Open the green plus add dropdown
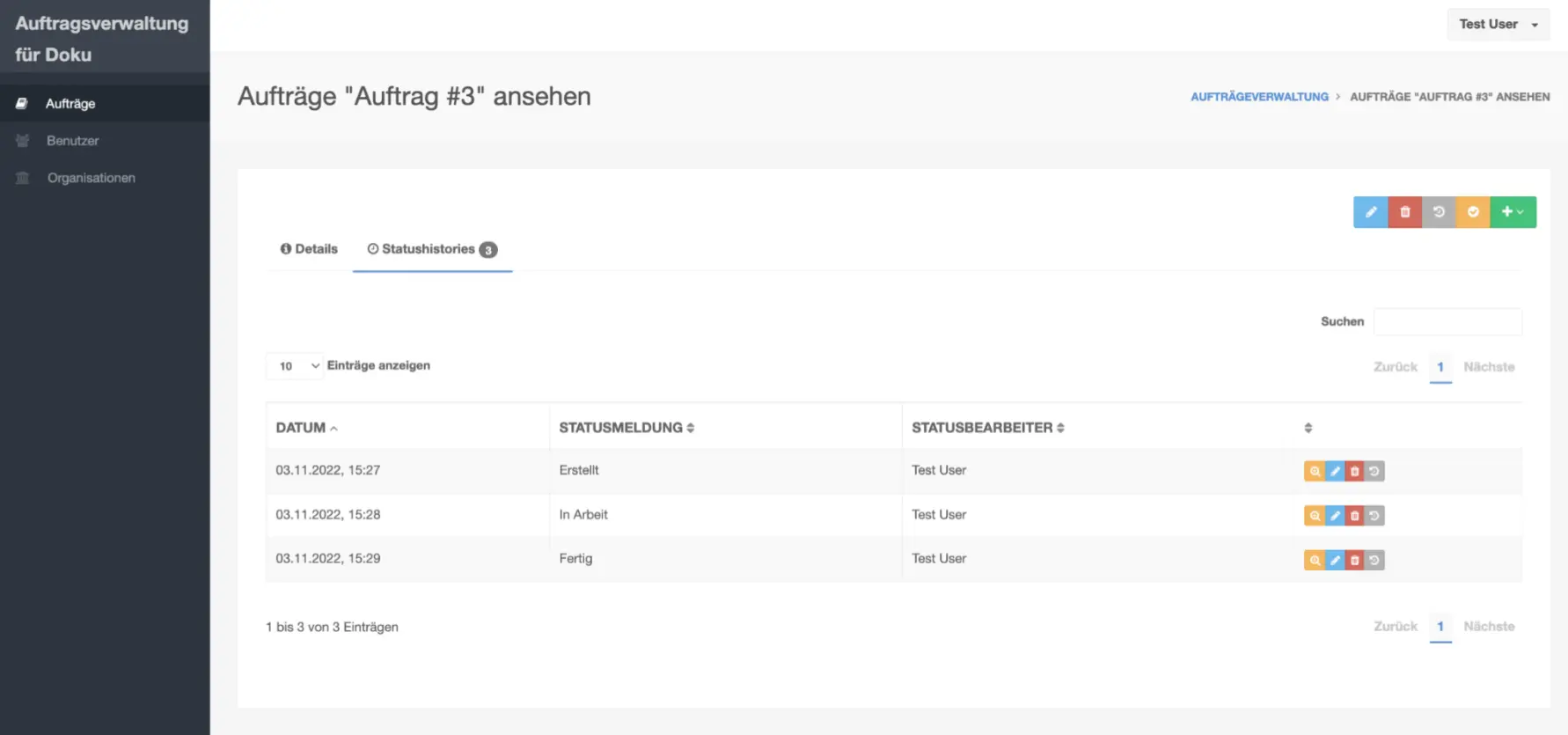Image resolution: width=1568 pixels, height=735 pixels. click(x=1513, y=212)
